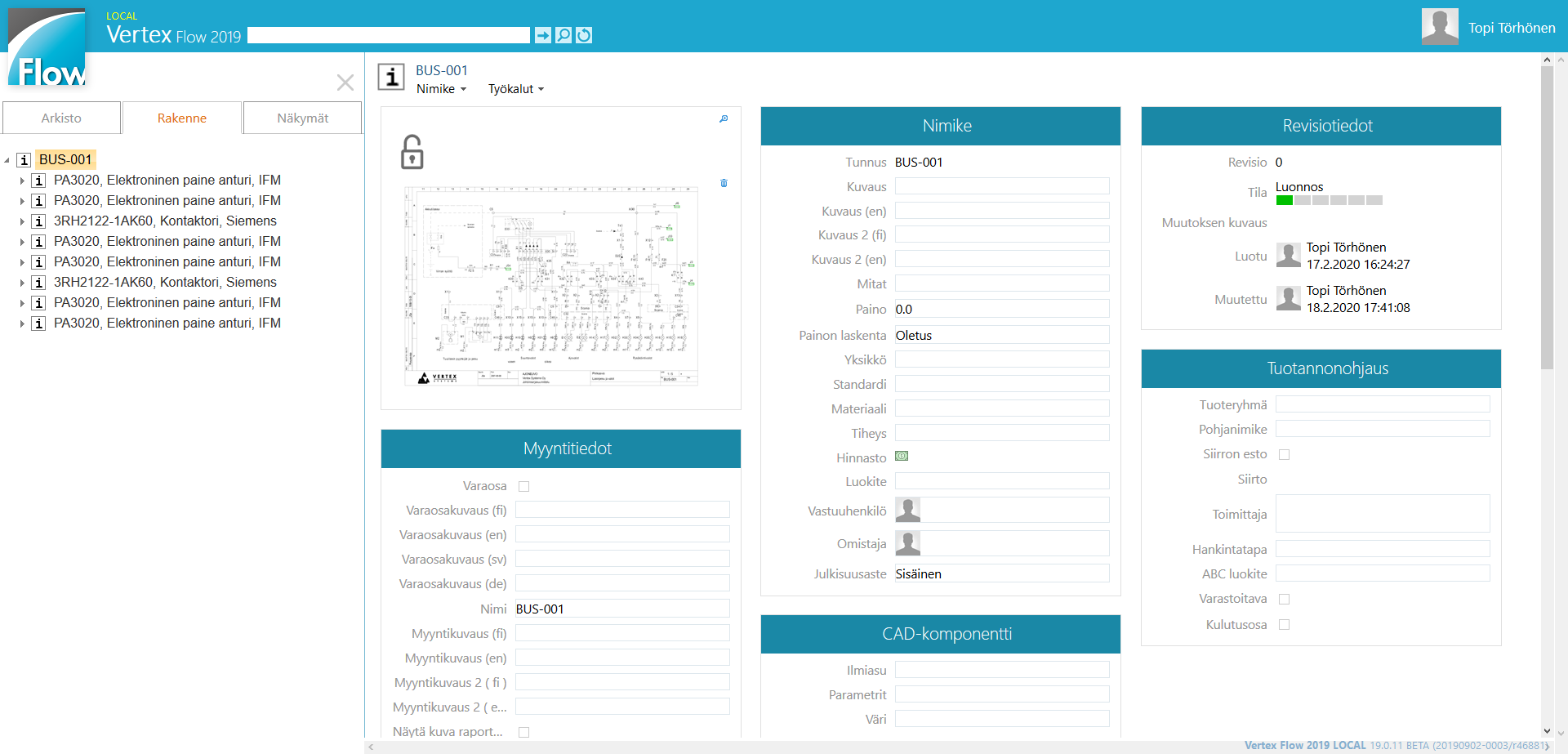Open the Nimike dropdown menu
Screen dimensions: 1568x754
(441, 89)
